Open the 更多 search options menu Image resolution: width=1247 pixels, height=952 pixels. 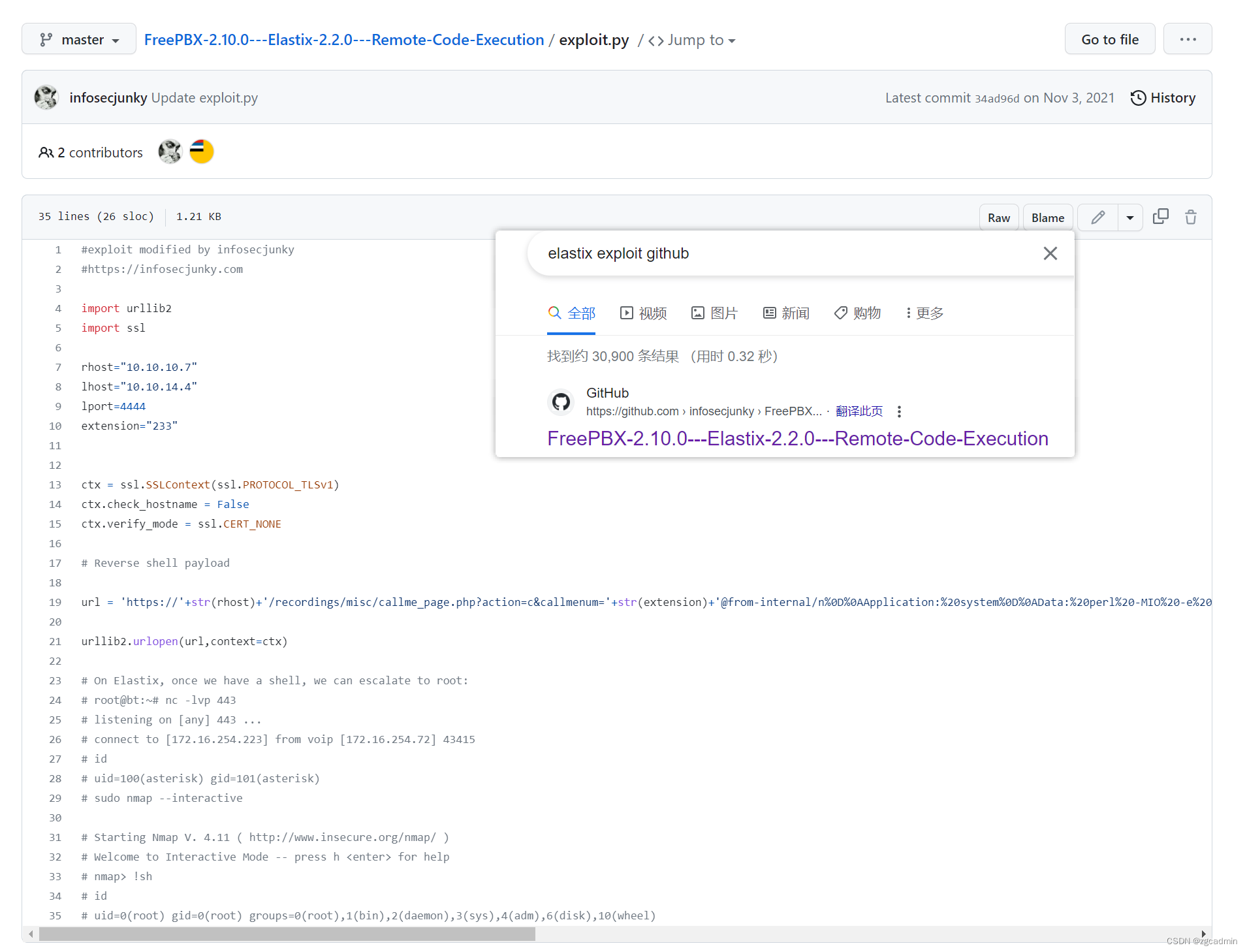[x=924, y=313]
